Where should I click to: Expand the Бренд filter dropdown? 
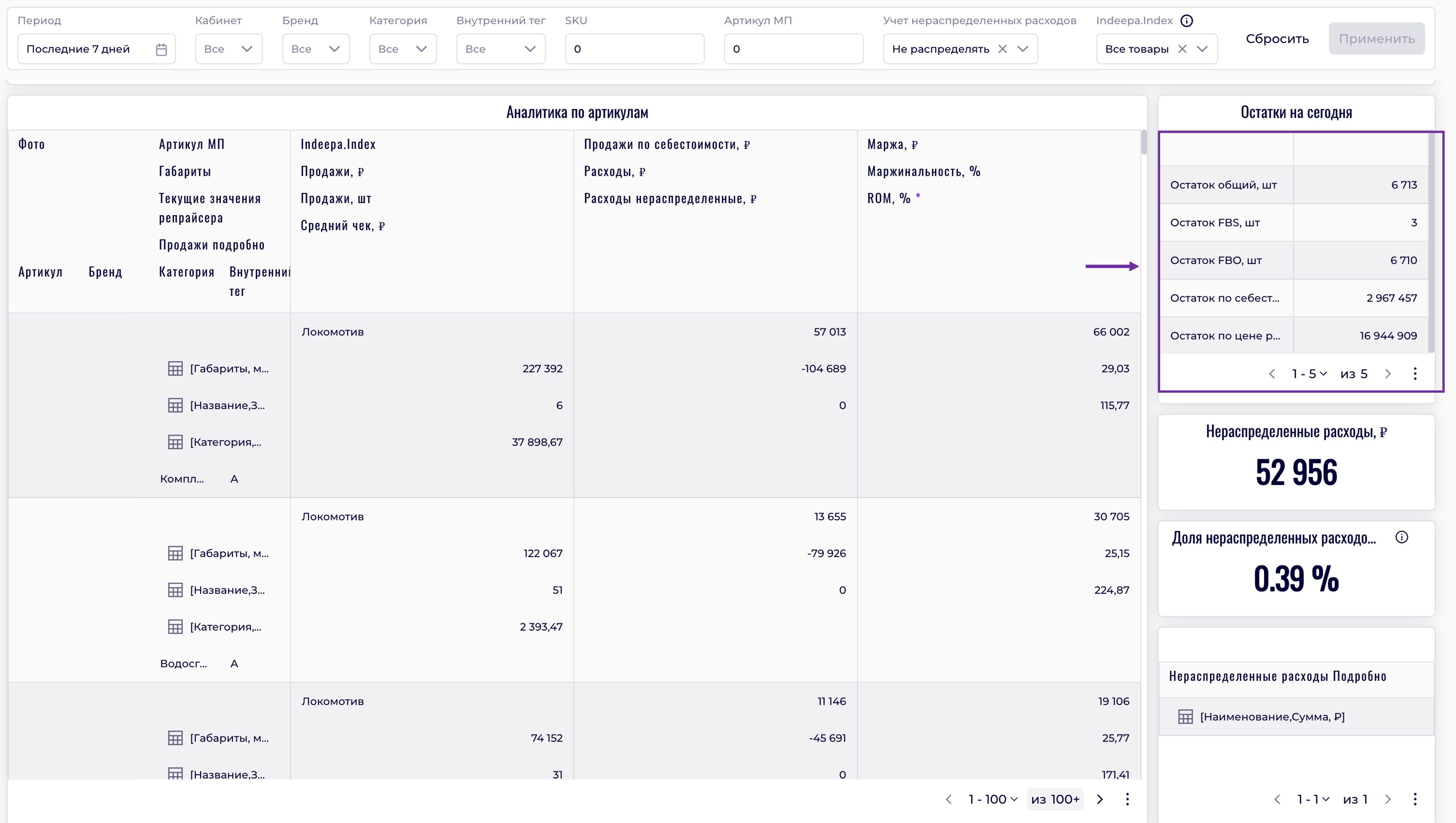point(315,49)
